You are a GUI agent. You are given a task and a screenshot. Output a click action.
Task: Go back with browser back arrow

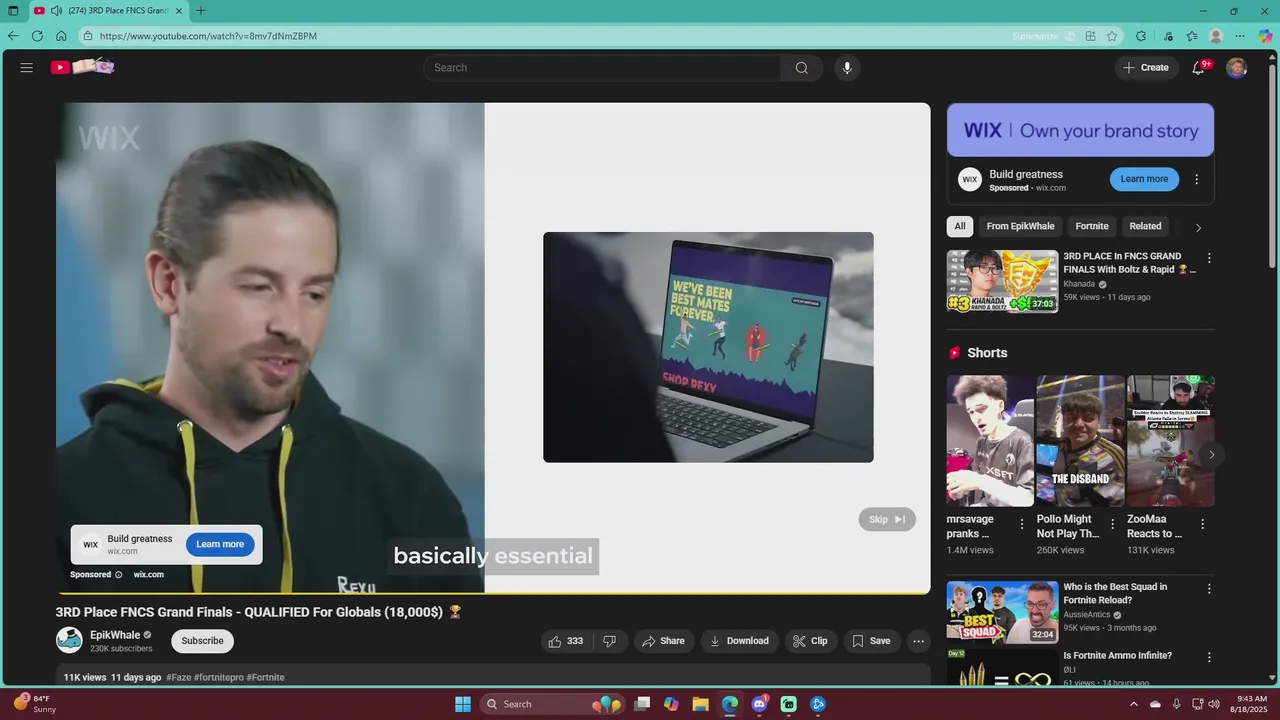click(13, 36)
